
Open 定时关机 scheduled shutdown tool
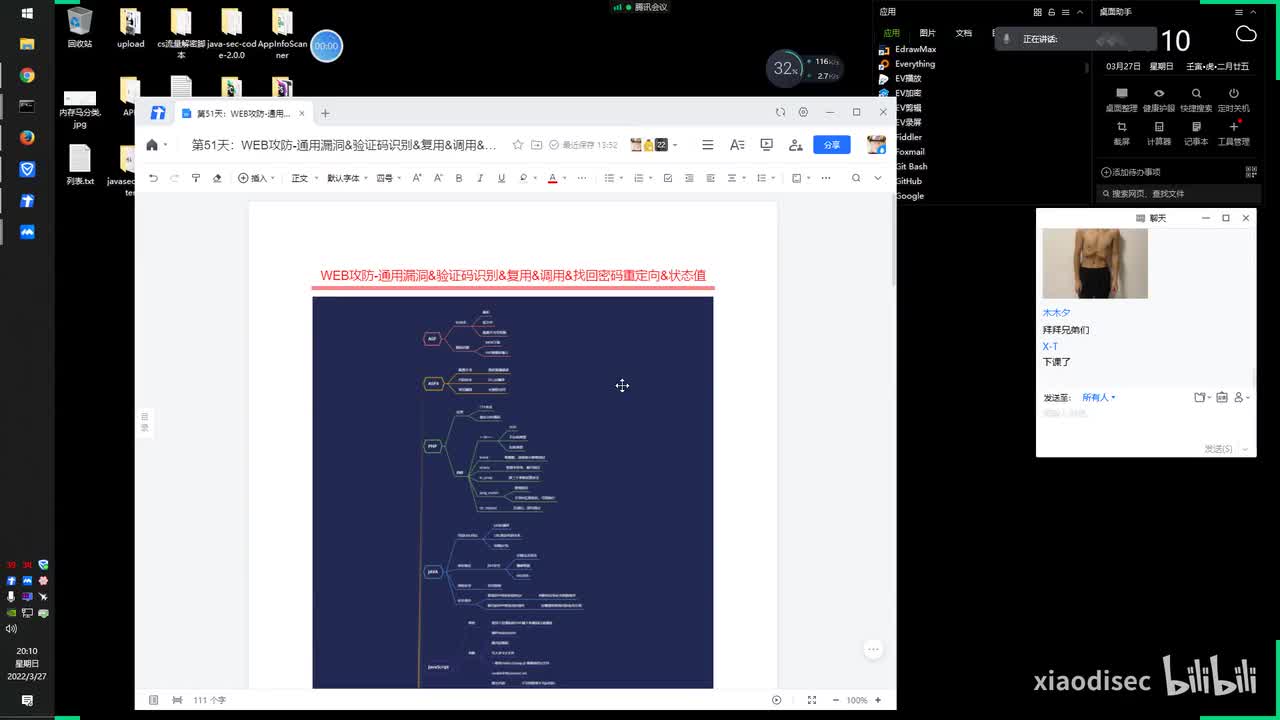pyautogui.click(x=1234, y=100)
